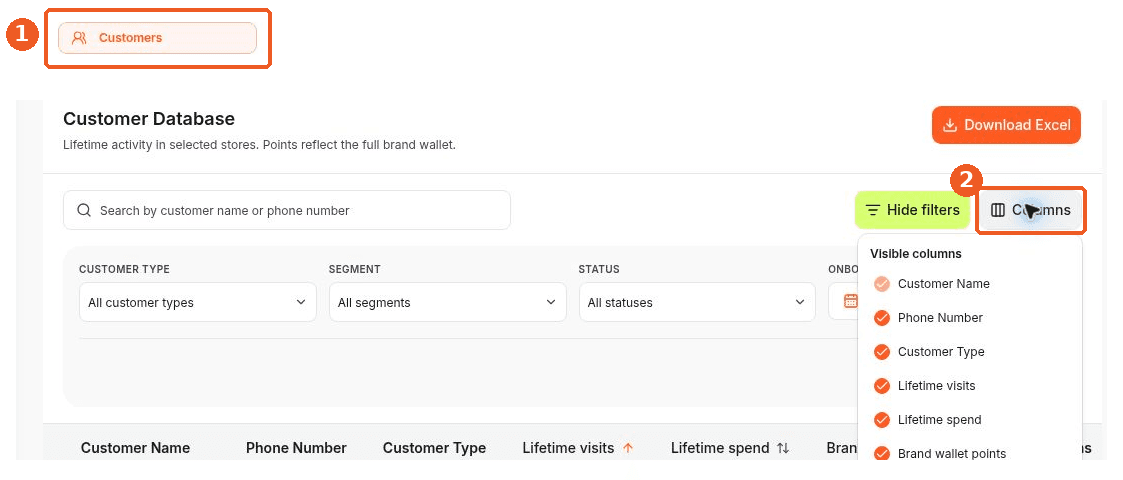
Task: Click the Lifetime spend sort arrows icon
Action: (783, 448)
